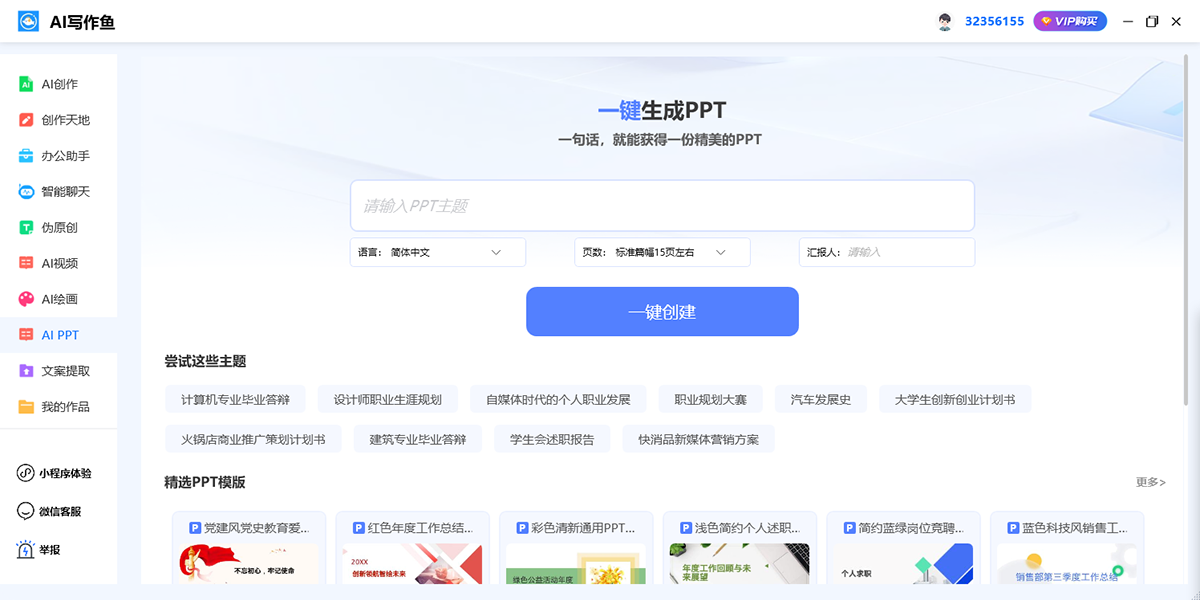
Task: Open the 红色年度工作总结 template thumbnail
Action: [x=412, y=564]
